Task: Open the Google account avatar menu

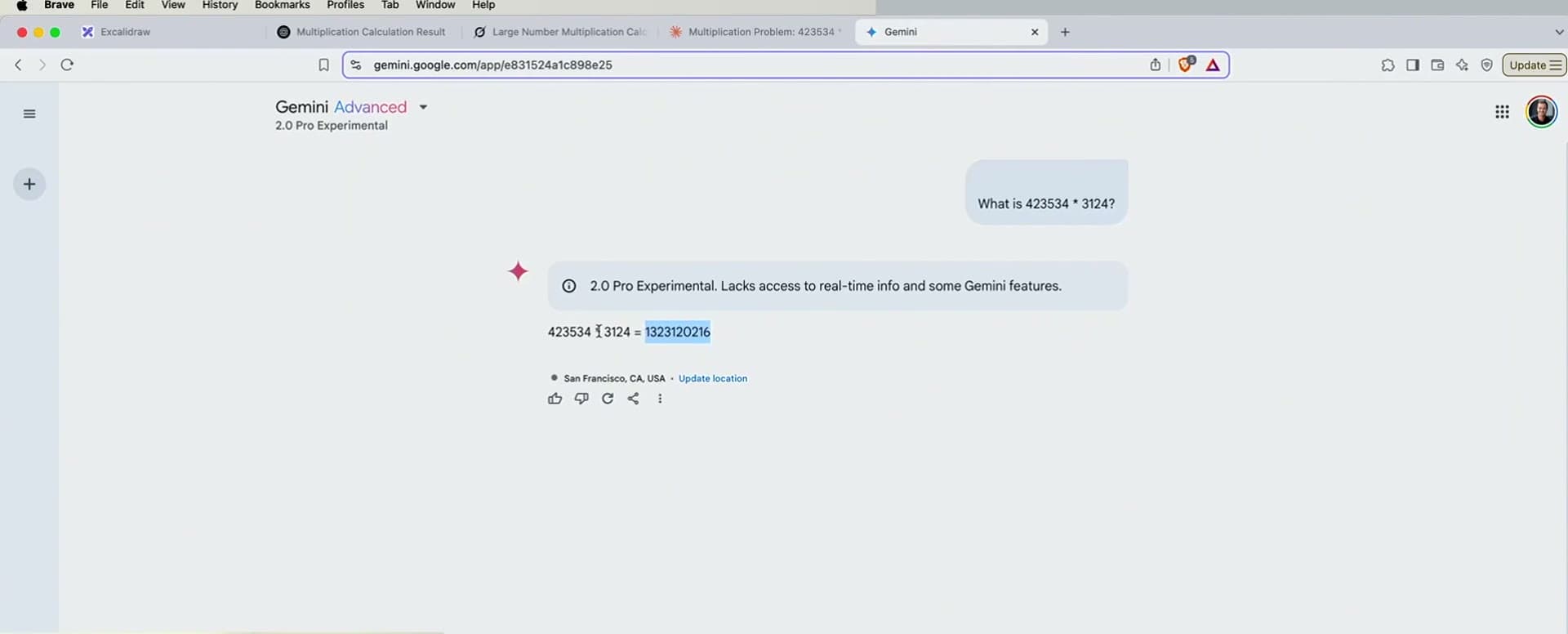Action: 1541,112
